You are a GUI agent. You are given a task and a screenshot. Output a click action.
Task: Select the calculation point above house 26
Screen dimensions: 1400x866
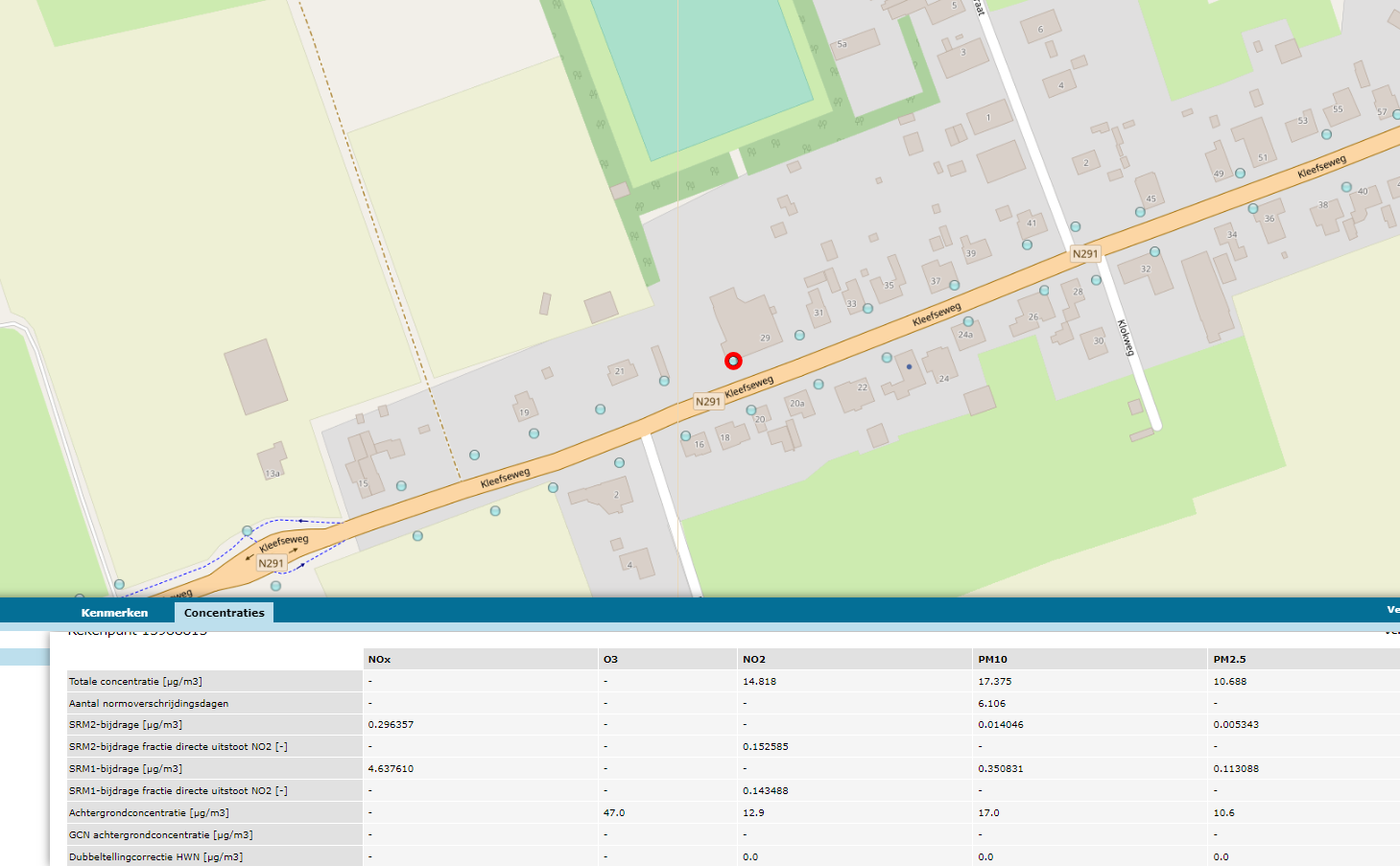pos(1044,290)
